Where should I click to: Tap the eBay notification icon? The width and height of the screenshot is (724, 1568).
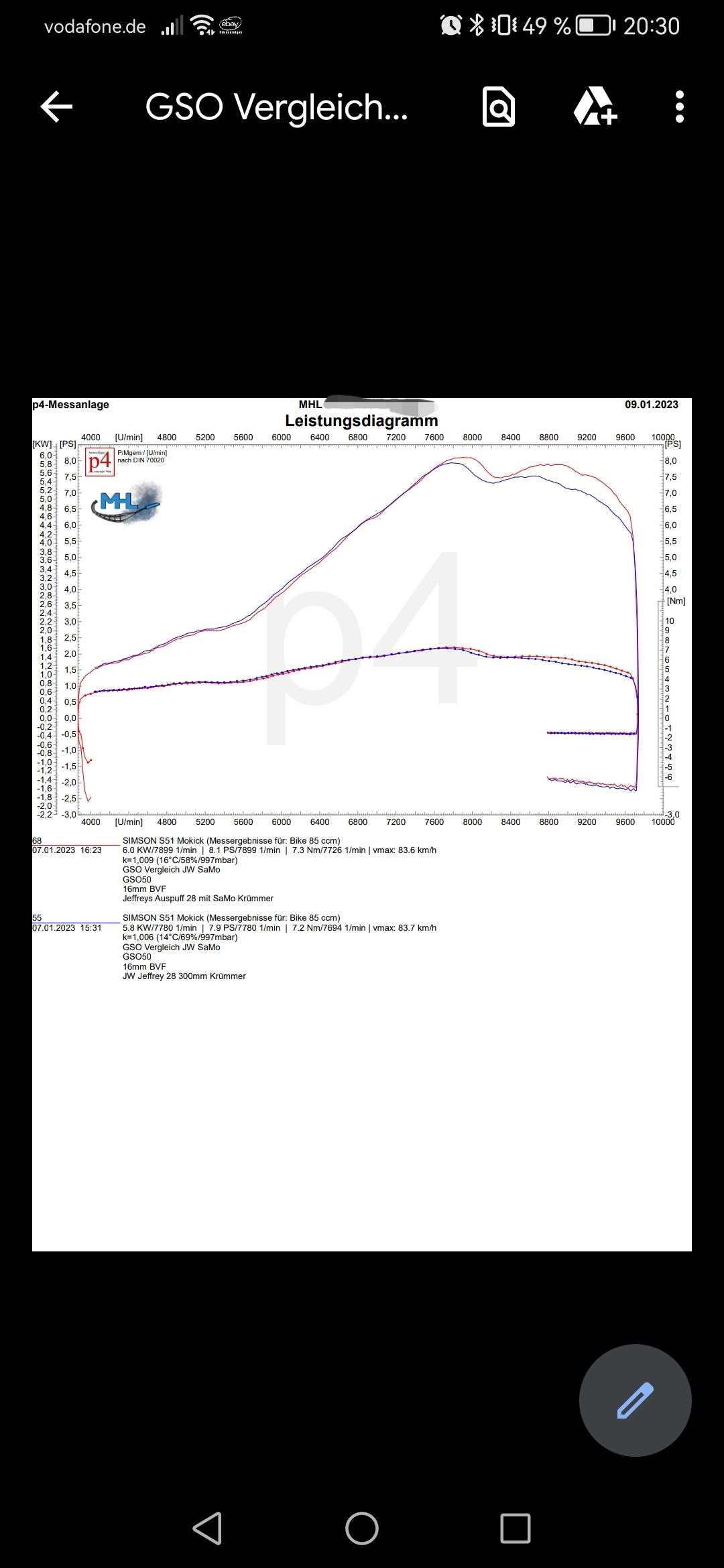231,25
